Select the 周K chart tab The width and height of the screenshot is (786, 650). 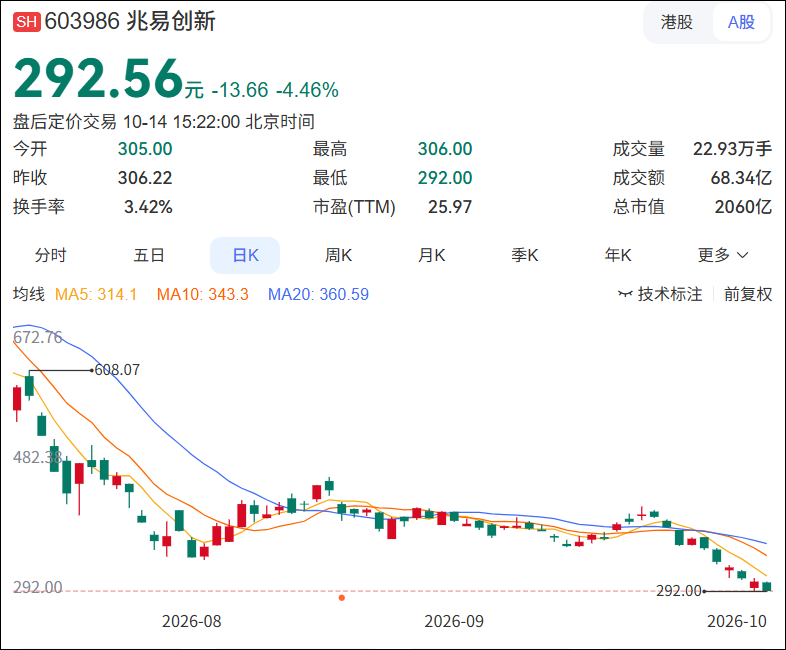click(x=338, y=255)
